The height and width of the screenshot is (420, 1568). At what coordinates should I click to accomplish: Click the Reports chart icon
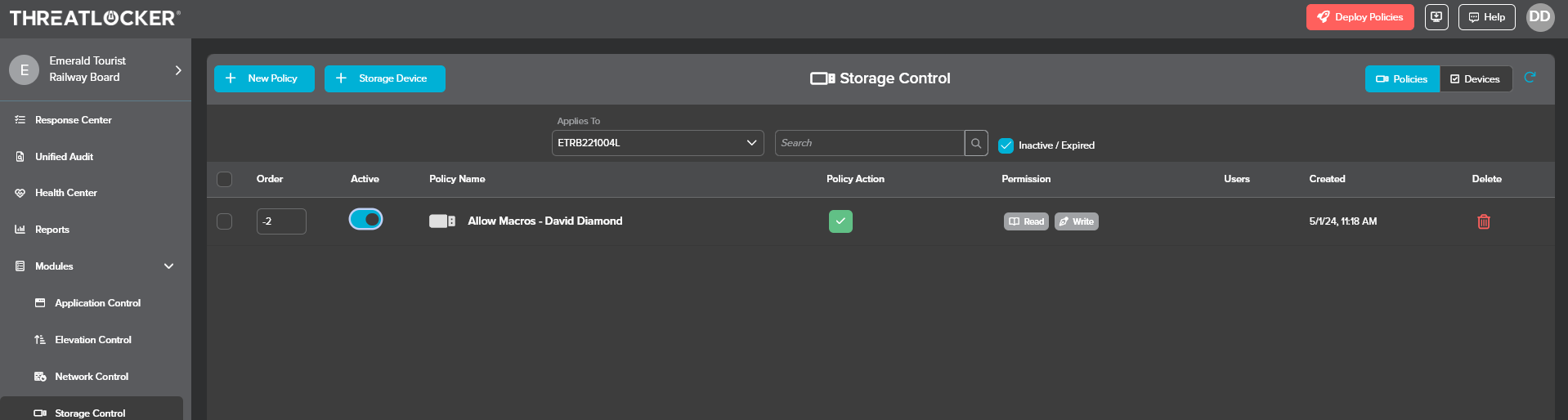20,230
